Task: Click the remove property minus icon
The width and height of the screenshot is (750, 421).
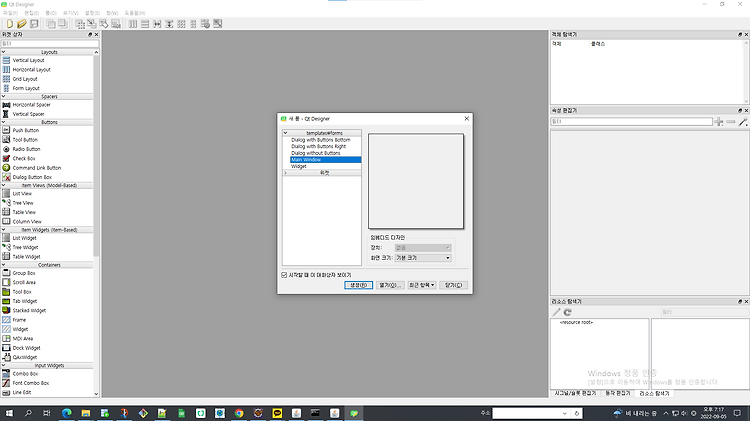Action: click(730, 122)
